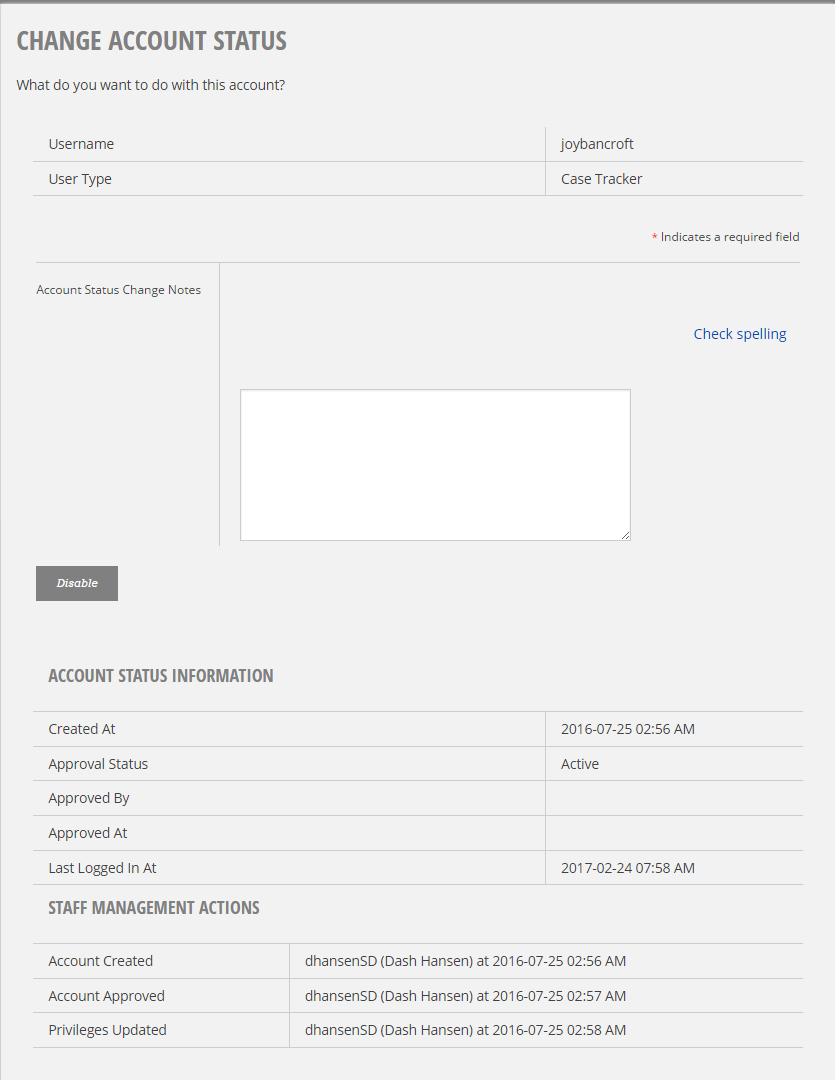Click the Account Approved staff action entry
The width and height of the screenshot is (835, 1080).
[465, 996]
